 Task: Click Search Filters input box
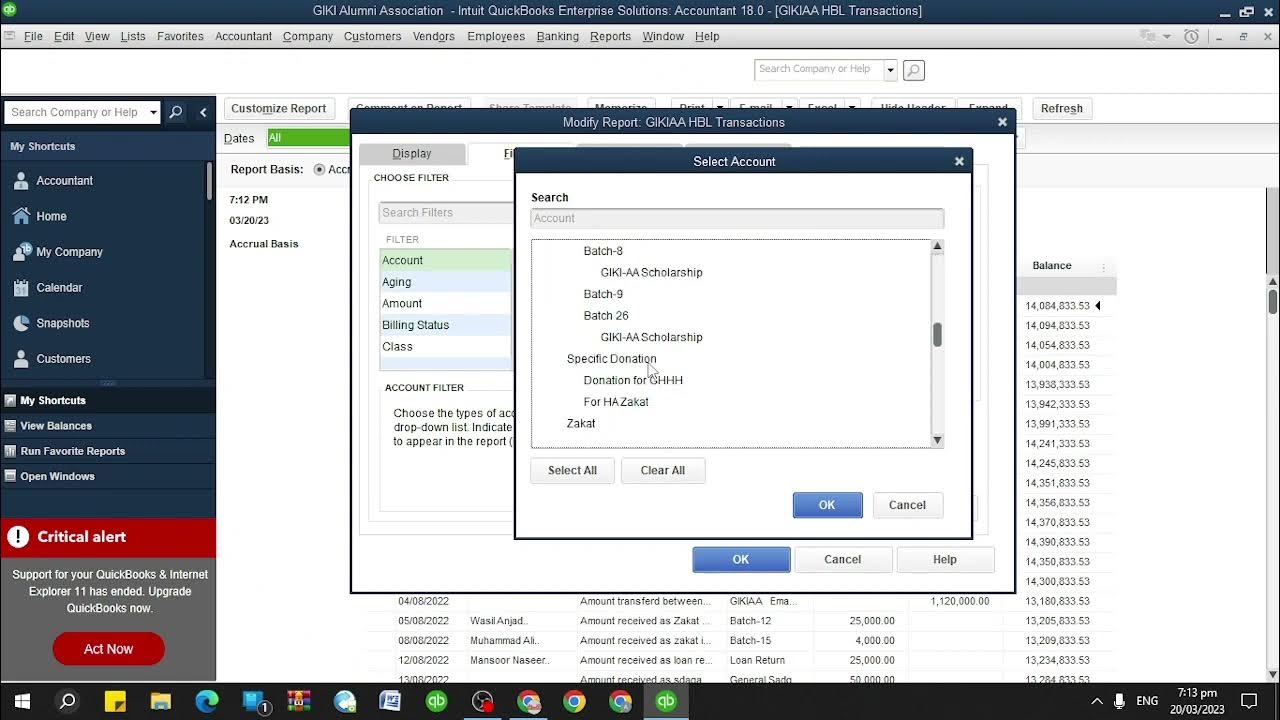[446, 213]
